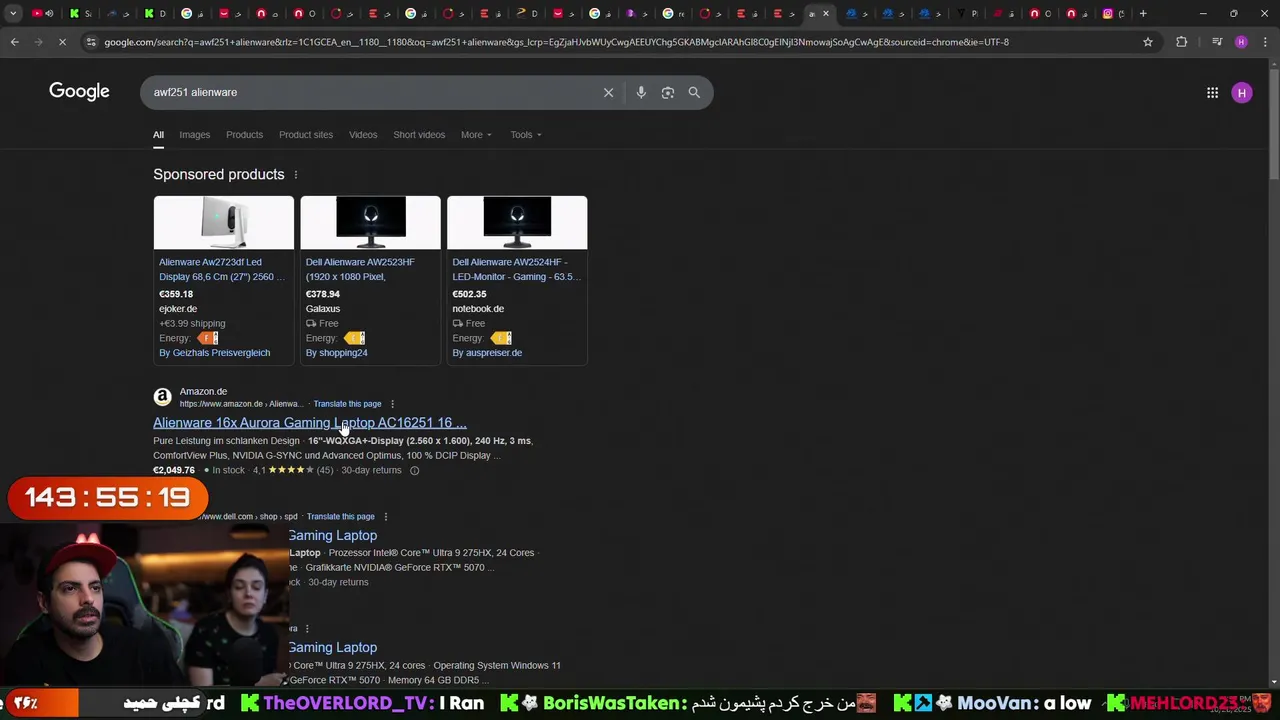The height and width of the screenshot is (720, 1280).
Task: Open Sponsored products three-dot options
Action: coord(295,175)
